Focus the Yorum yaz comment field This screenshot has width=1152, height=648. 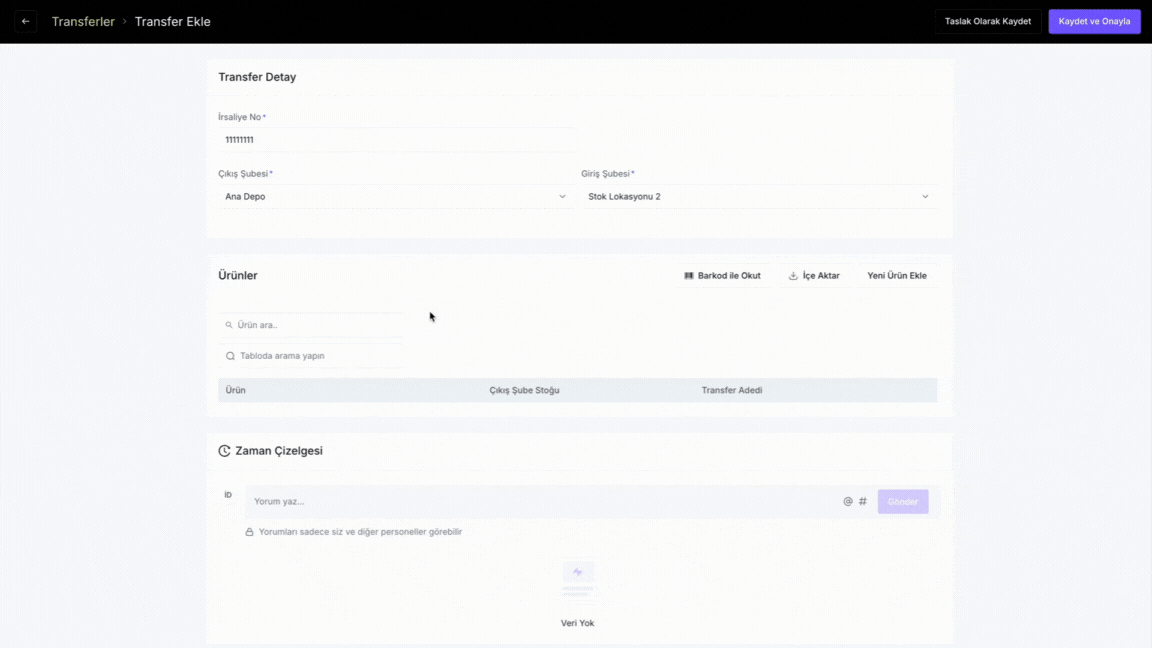coord(544,502)
